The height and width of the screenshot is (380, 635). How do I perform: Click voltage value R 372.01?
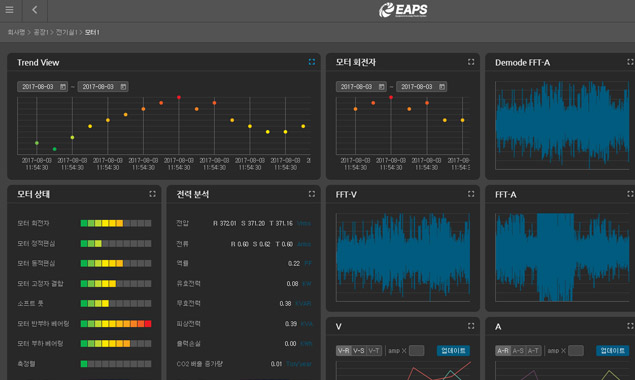[x=225, y=223]
